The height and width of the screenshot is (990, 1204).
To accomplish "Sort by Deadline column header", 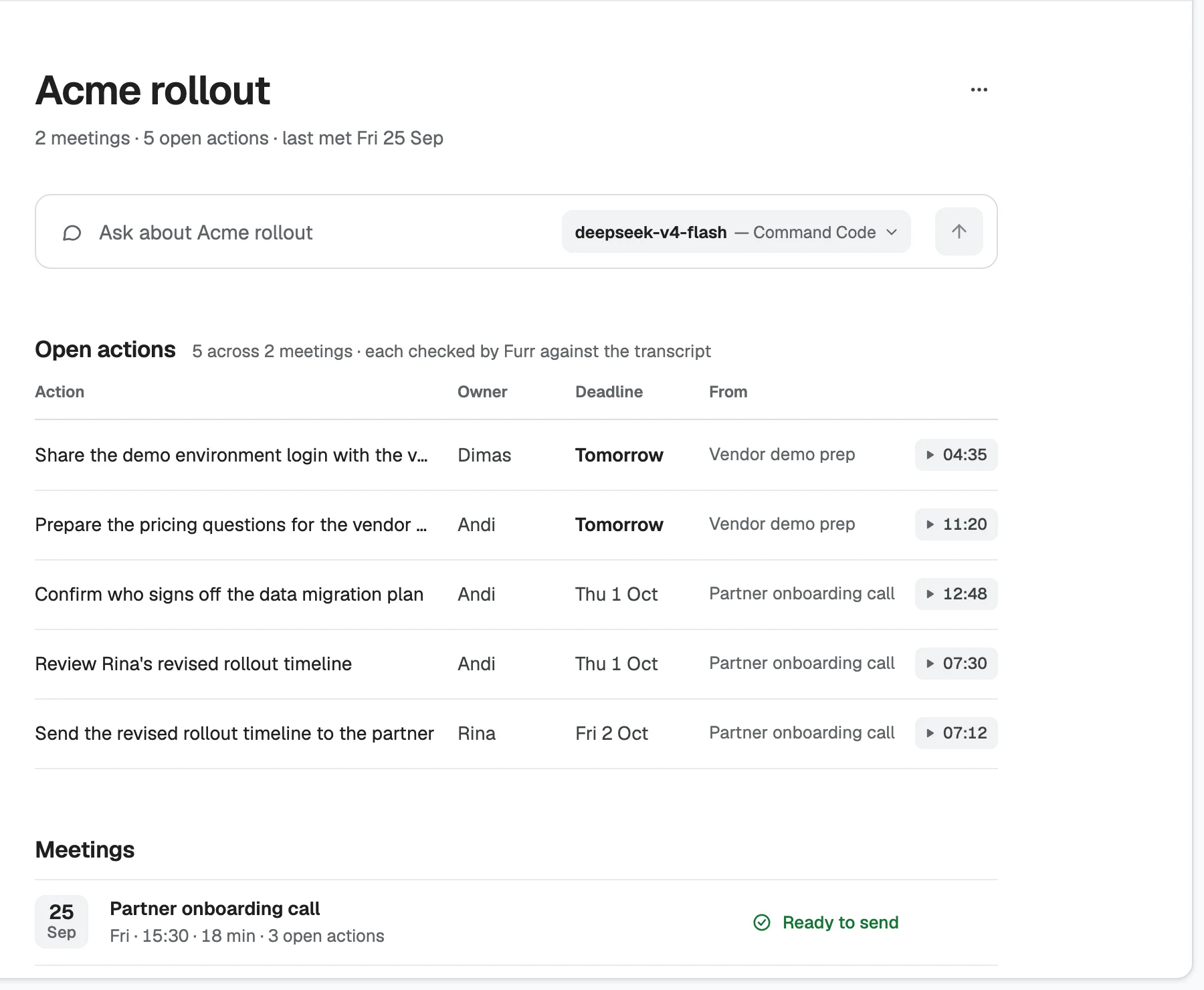I will click(x=609, y=392).
